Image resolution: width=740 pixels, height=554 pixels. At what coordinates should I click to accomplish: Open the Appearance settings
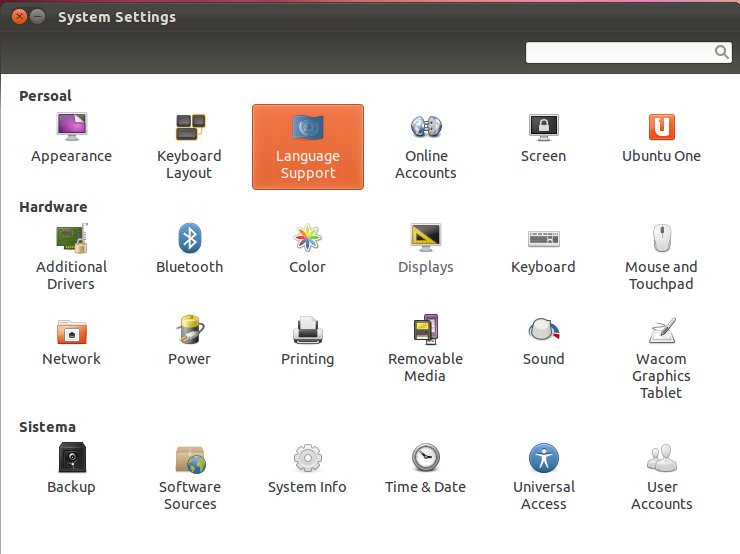(x=71, y=138)
